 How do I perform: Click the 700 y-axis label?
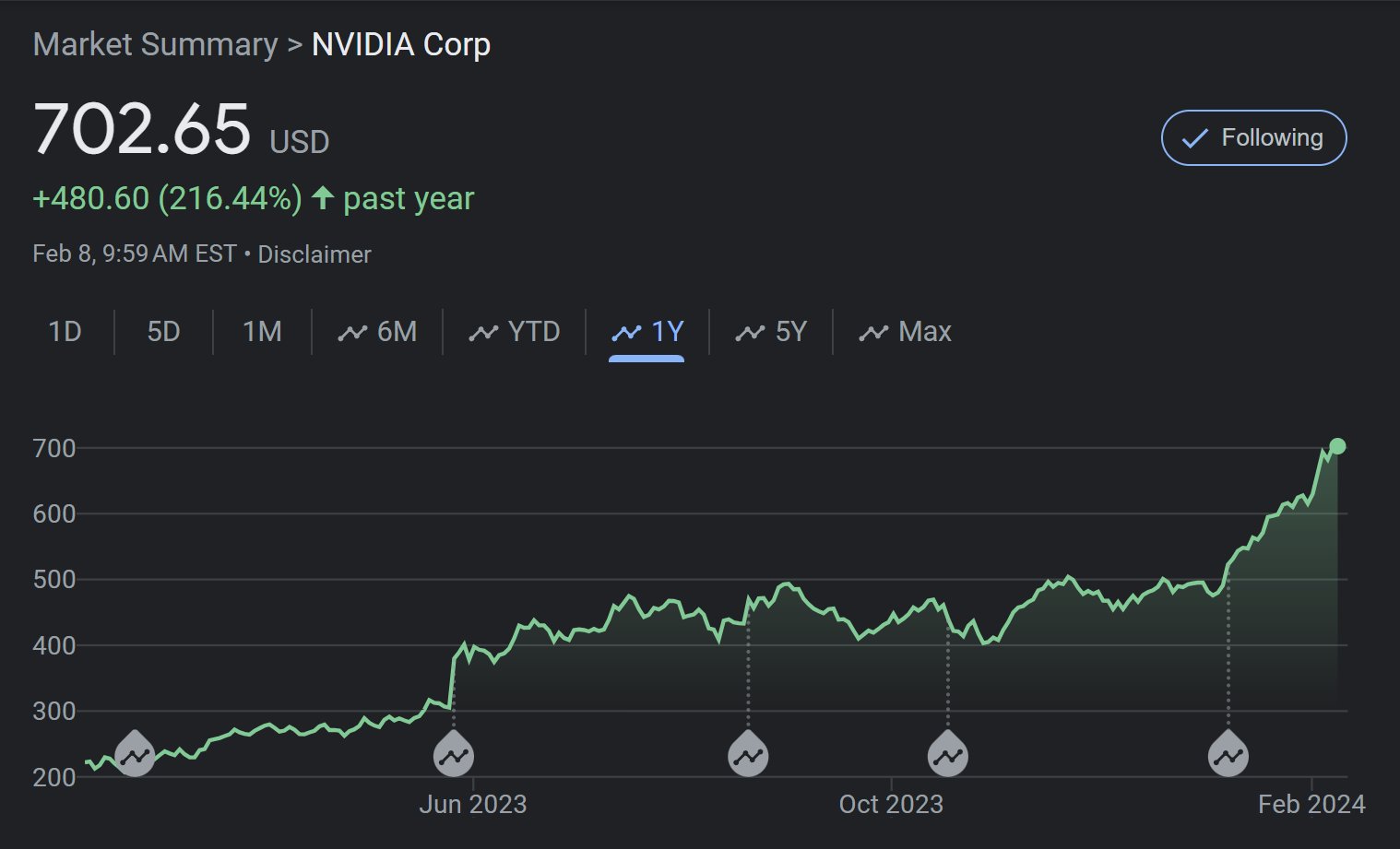(54, 449)
